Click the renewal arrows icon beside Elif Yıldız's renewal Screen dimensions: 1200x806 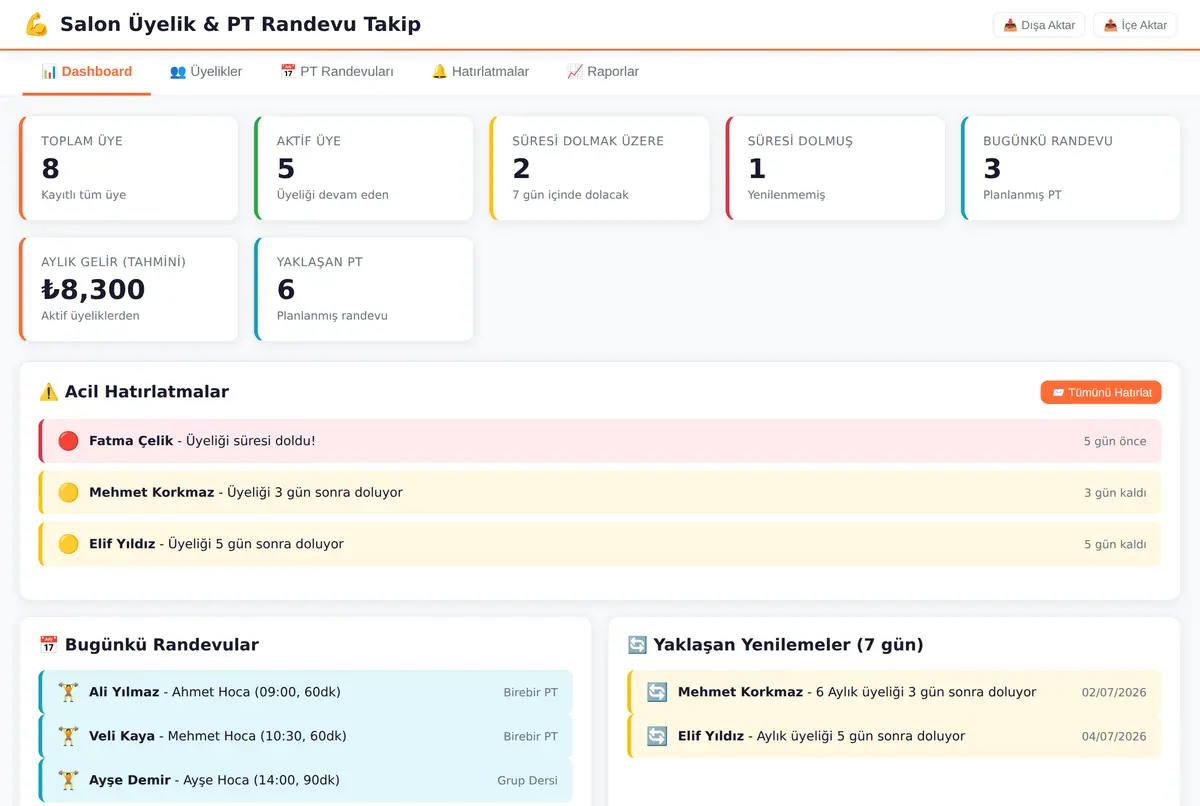657,736
